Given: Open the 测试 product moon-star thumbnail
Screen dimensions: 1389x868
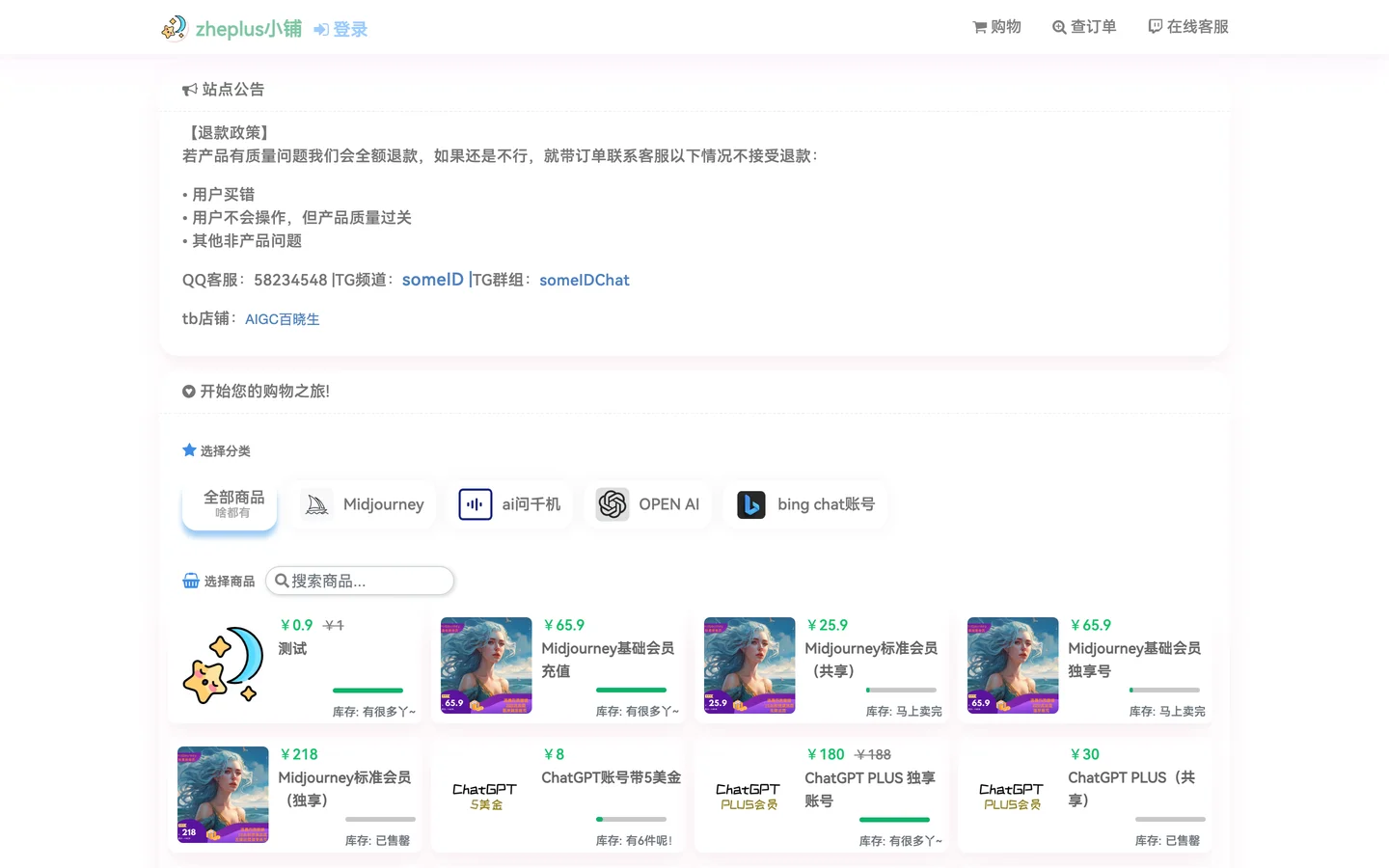Looking at the screenshot, I should click(x=223, y=665).
